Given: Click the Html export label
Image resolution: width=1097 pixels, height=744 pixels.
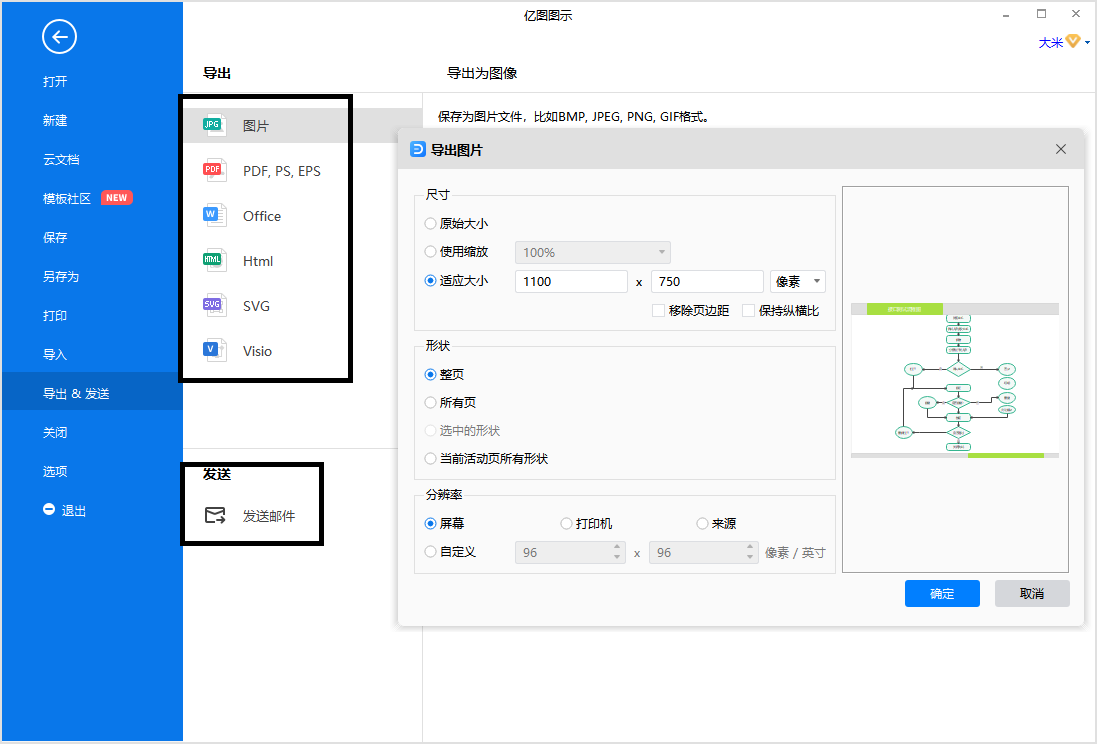Looking at the screenshot, I should (x=258, y=261).
